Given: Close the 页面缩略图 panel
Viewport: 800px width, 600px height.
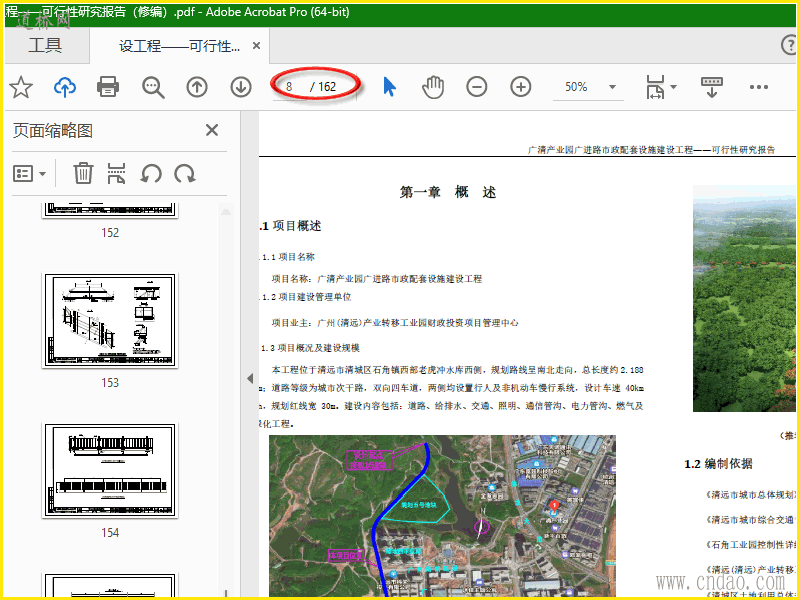Looking at the screenshot, I should tap(212, 130).
